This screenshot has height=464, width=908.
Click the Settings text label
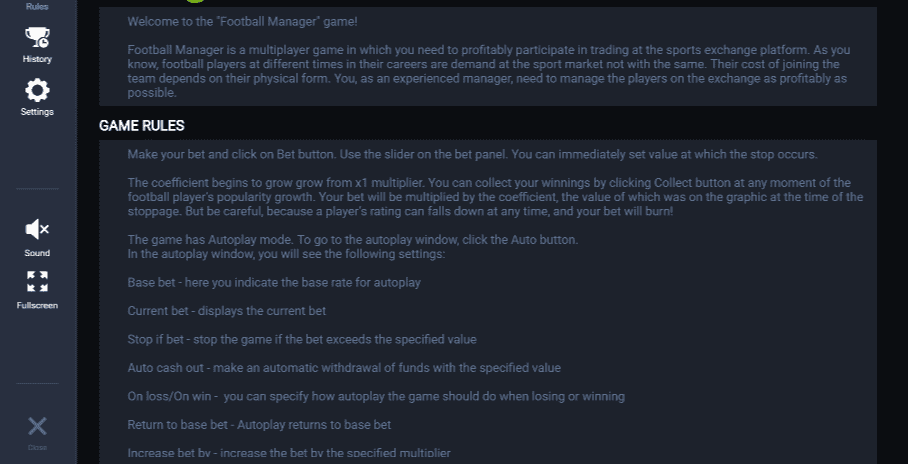37,112
